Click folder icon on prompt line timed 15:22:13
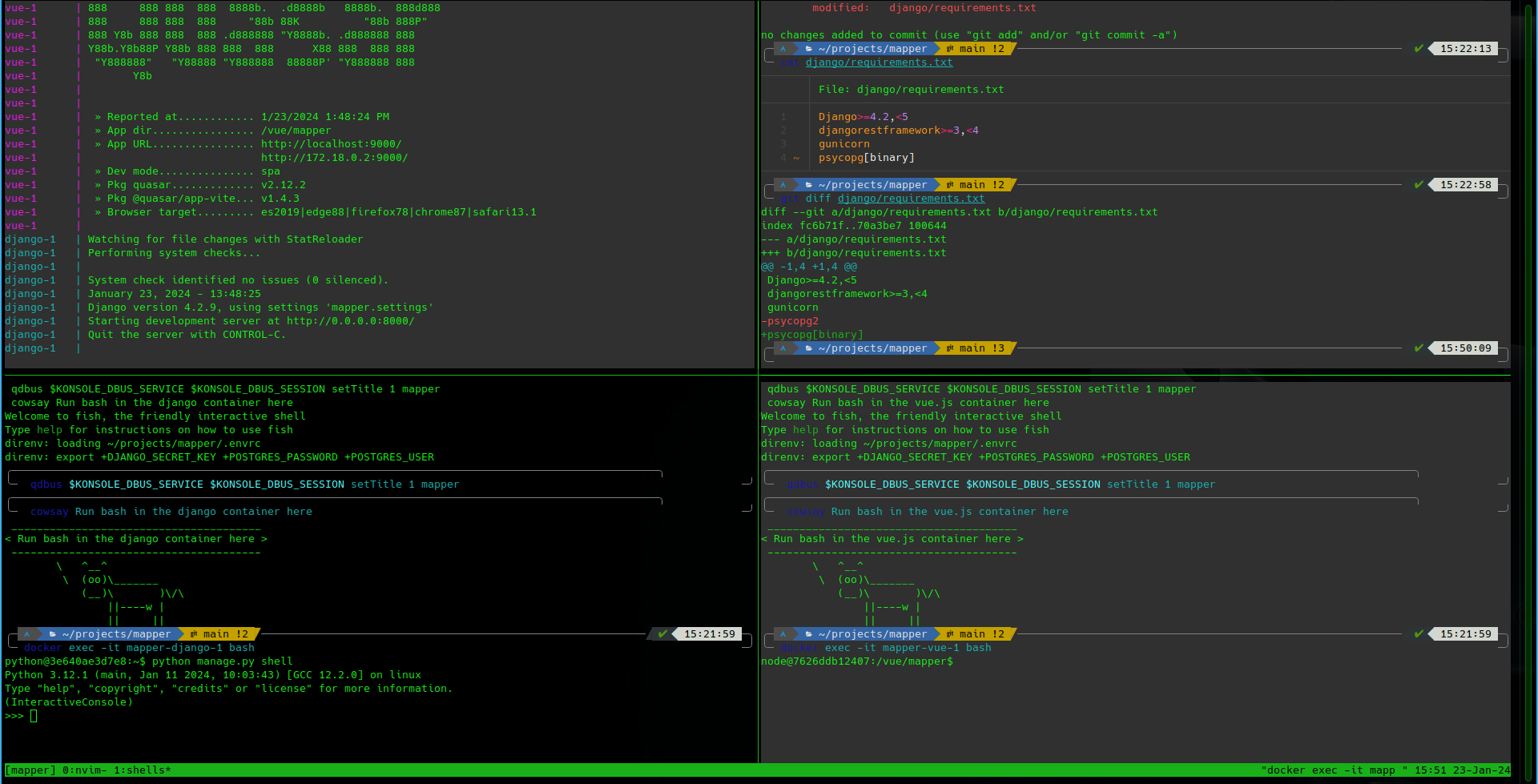Image resolution: width=1538 pixels, height=784 pixels. (809, 49)
